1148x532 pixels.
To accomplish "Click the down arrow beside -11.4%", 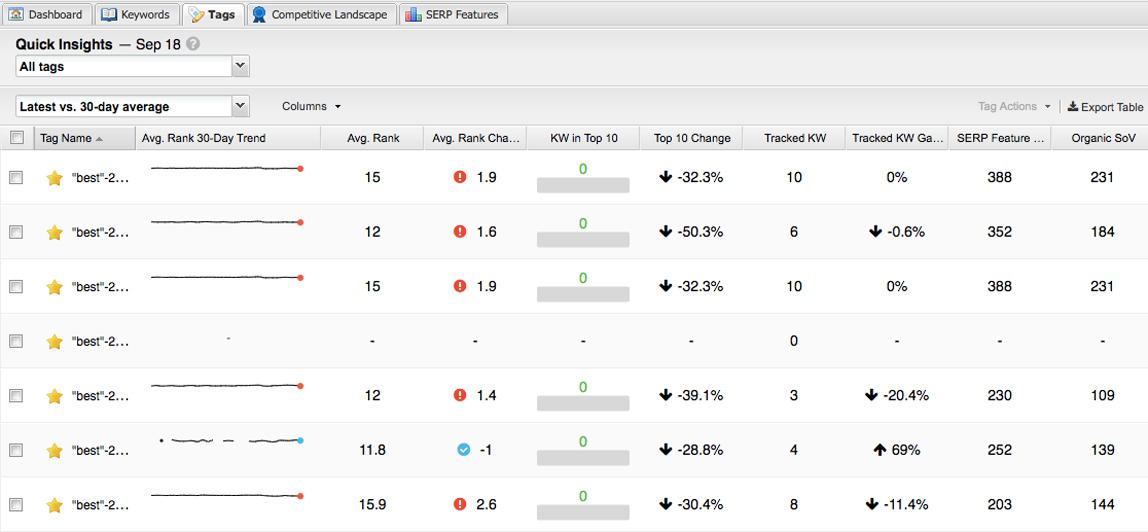I will (x=871, y=505).
